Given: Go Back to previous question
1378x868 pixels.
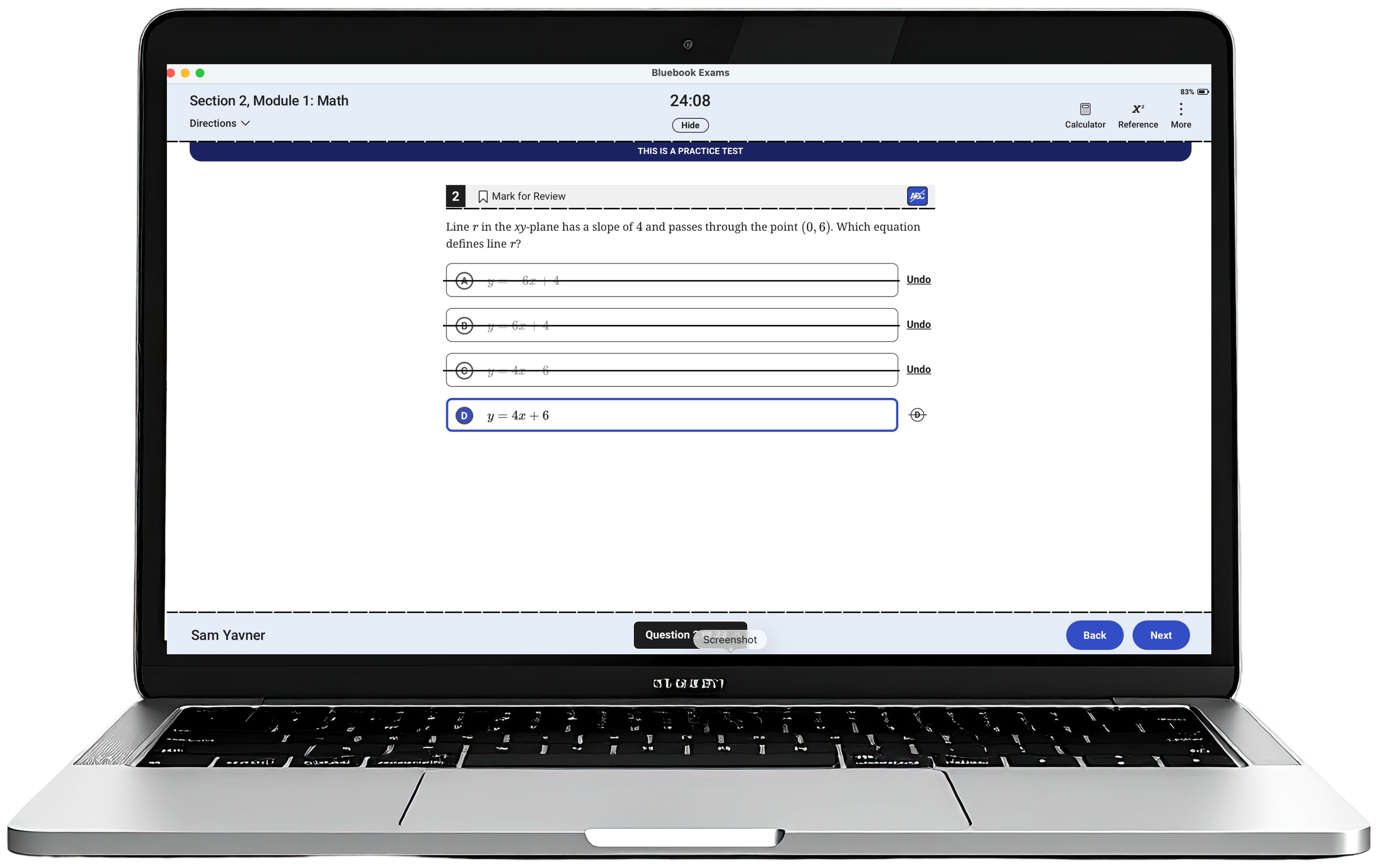Looking at the screenshot, I should pos(1094,634).
